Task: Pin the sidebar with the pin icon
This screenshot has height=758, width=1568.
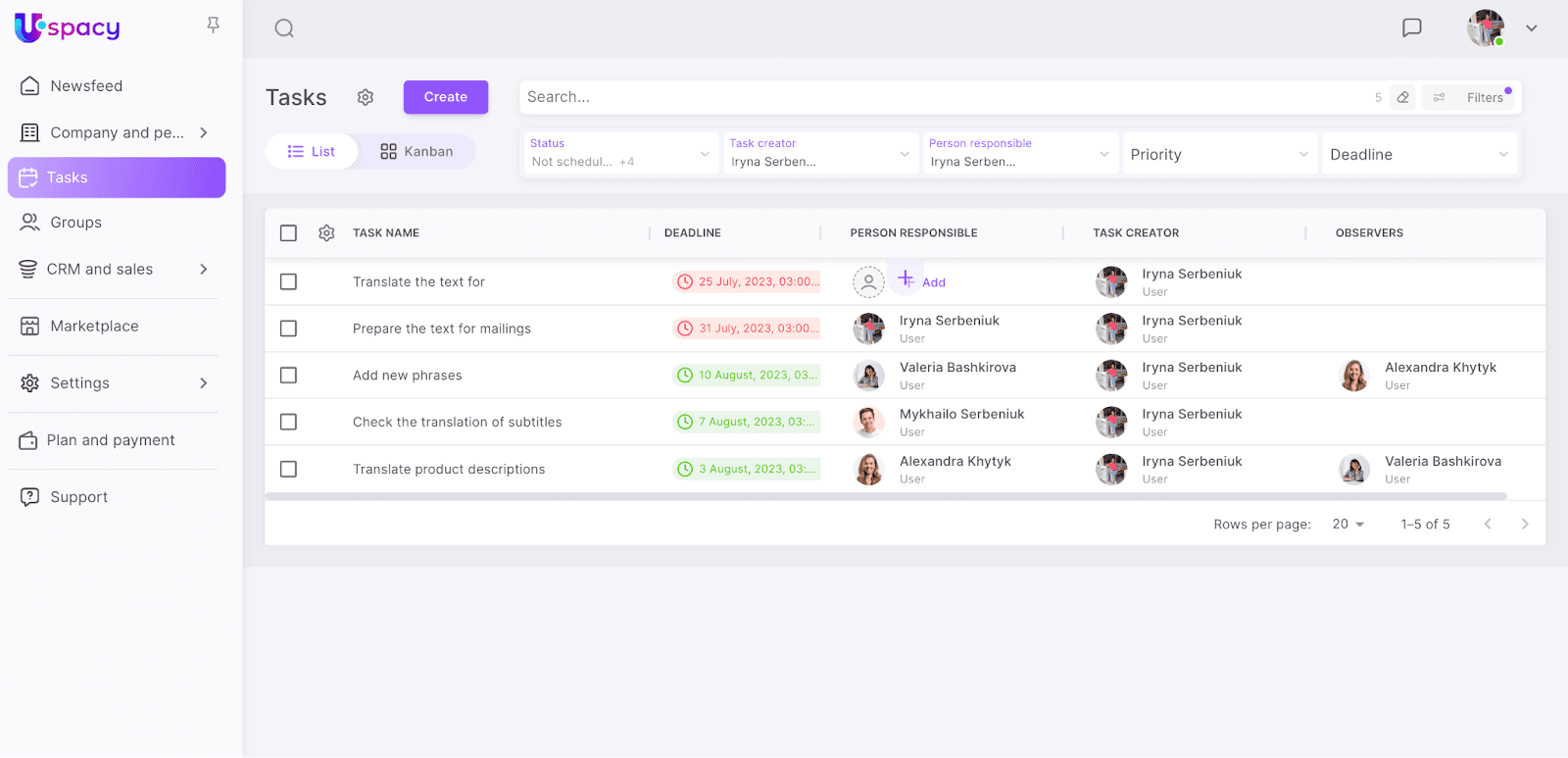Action: [213, 25]
